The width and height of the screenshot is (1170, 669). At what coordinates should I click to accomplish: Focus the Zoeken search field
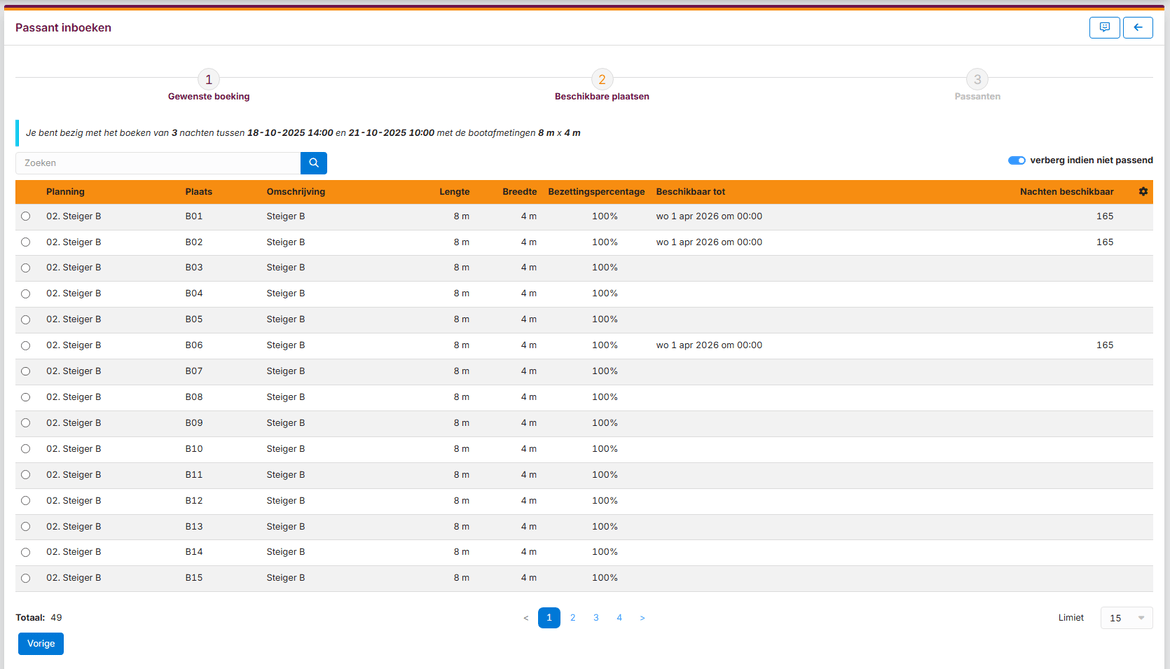click(x=158, y=163)
